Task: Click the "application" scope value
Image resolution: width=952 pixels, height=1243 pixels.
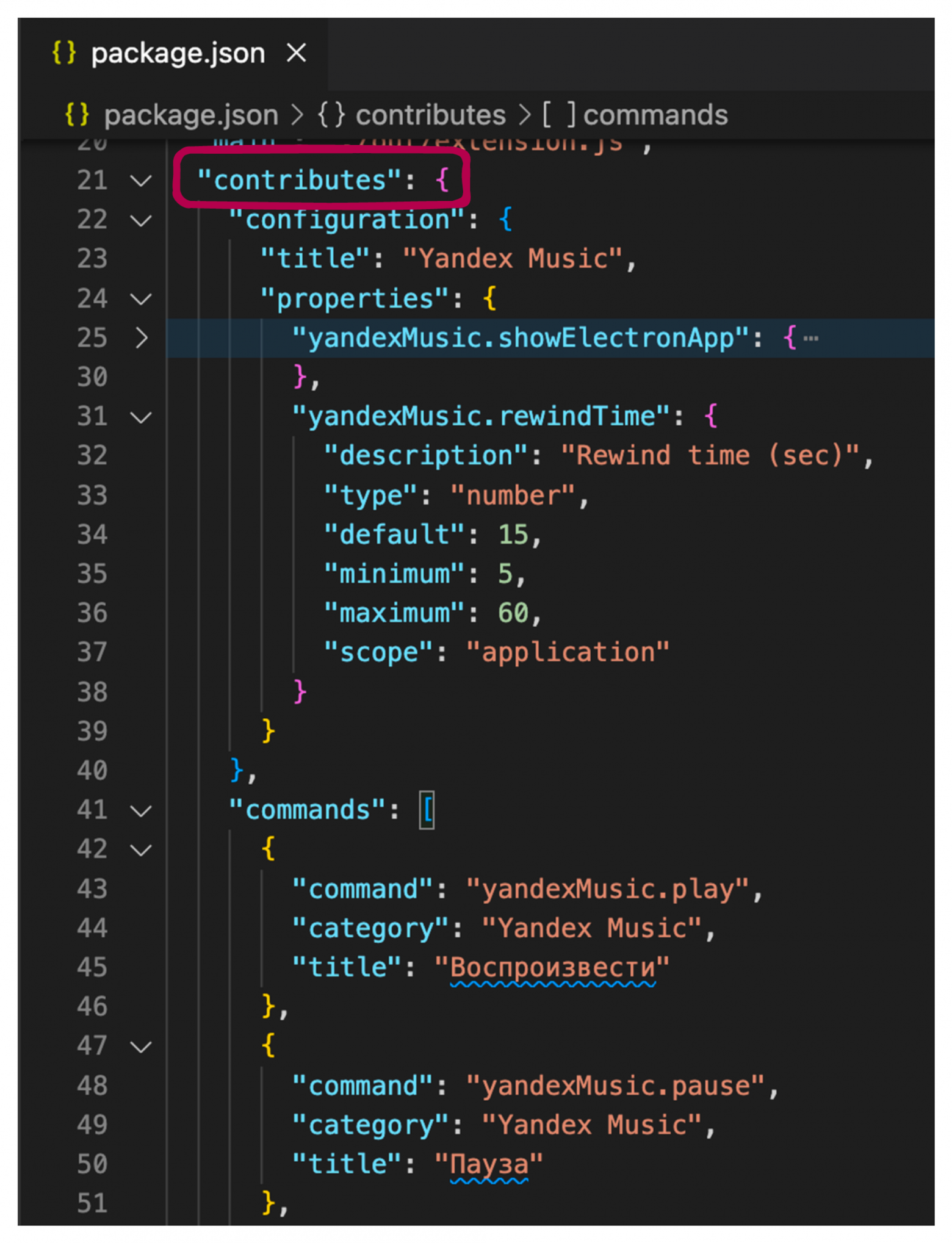Action: (x=568, y=652)
